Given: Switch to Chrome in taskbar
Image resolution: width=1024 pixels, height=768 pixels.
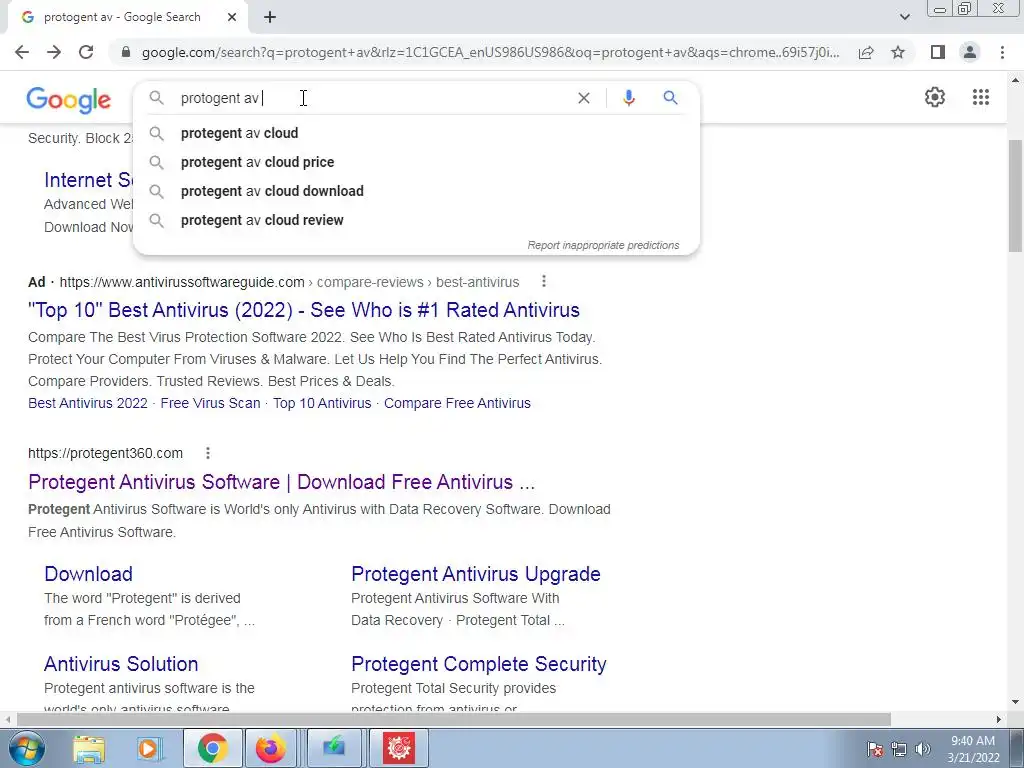Looking at the screenshot, I should pos(212,748).
